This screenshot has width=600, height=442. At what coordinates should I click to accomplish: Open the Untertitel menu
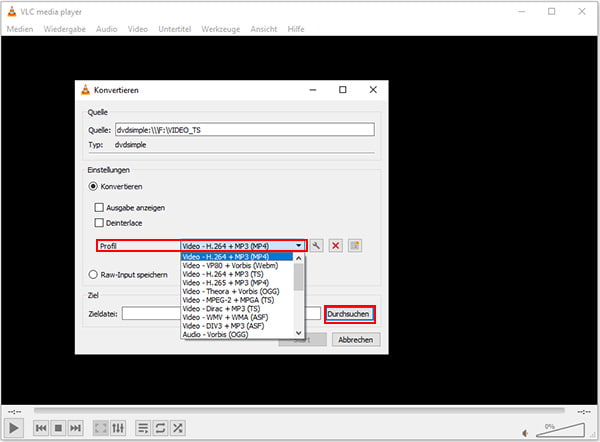pyautogui.click(x=174, y=29)
